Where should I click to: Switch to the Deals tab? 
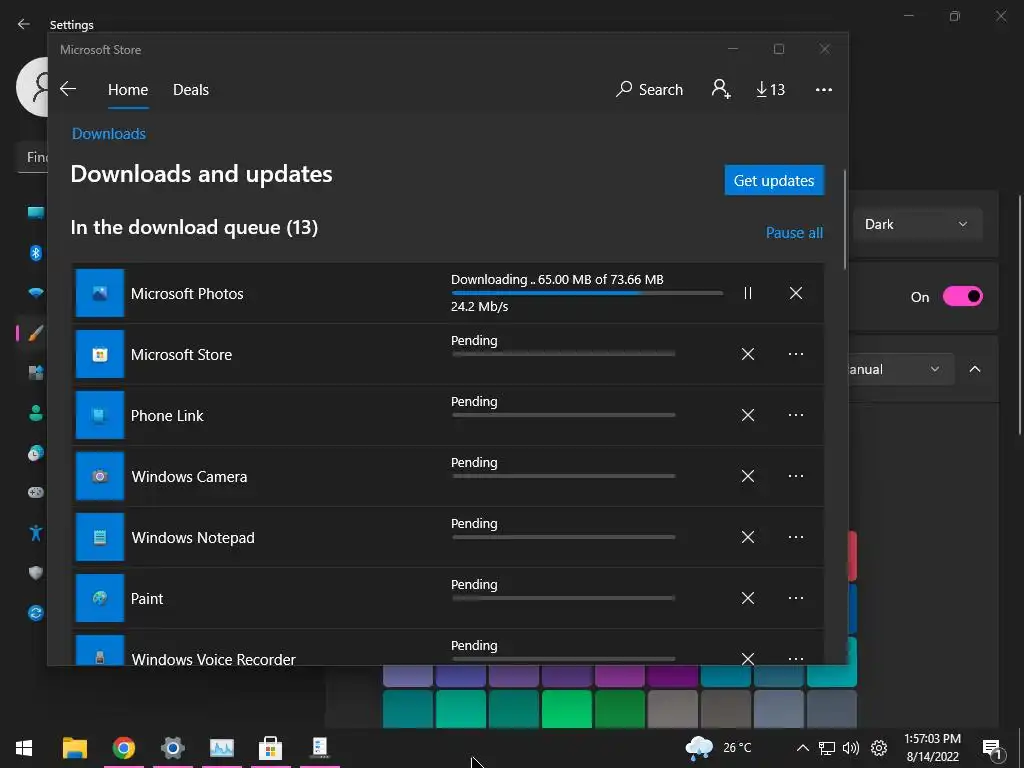tap(191, 89)
